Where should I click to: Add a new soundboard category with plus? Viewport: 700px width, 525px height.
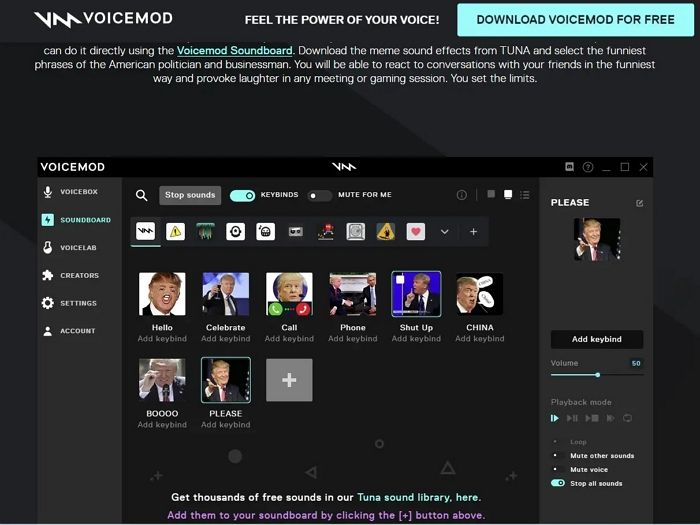point(473,232)
